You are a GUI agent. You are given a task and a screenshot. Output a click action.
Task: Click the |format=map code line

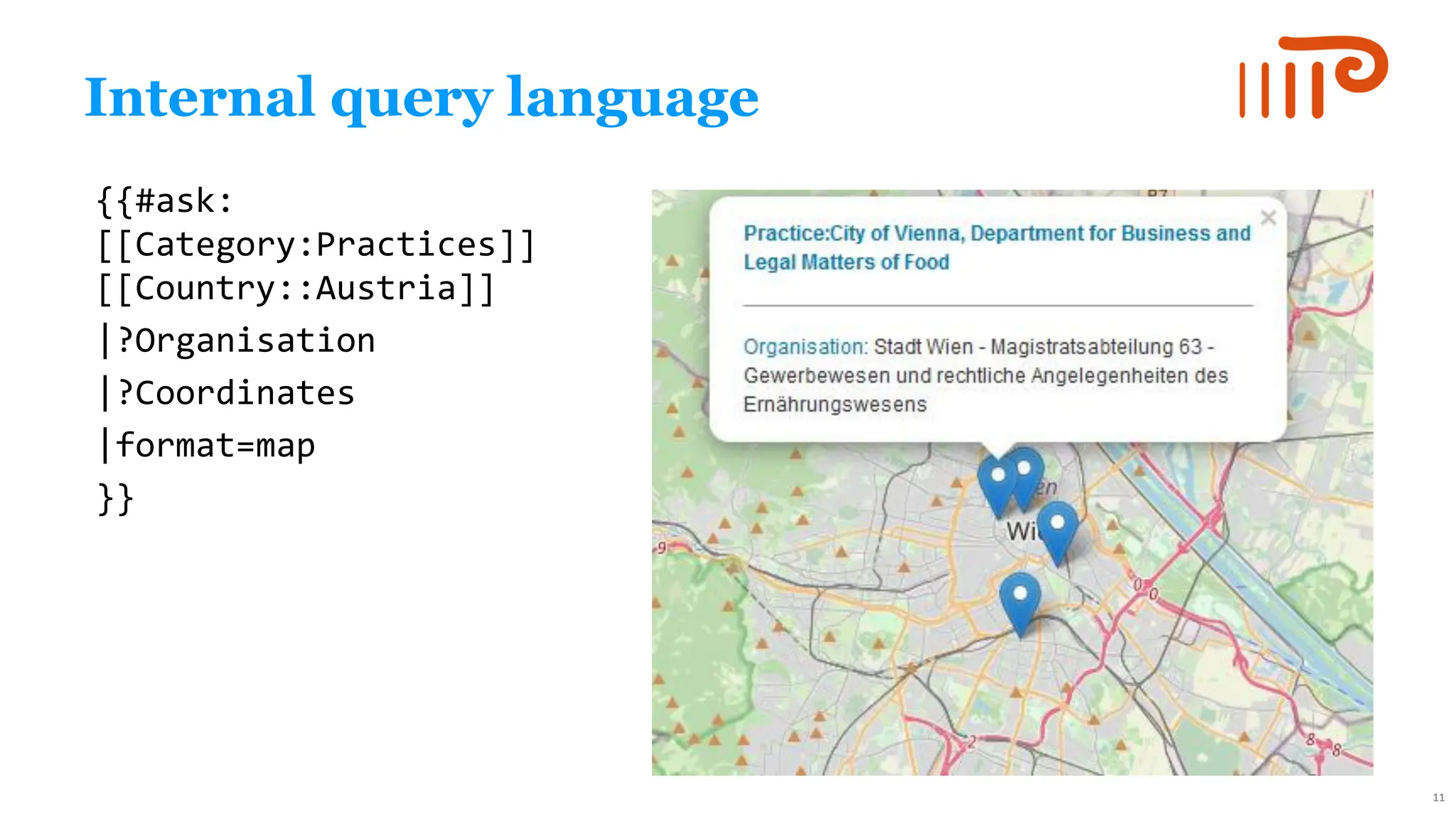(207, 446)
